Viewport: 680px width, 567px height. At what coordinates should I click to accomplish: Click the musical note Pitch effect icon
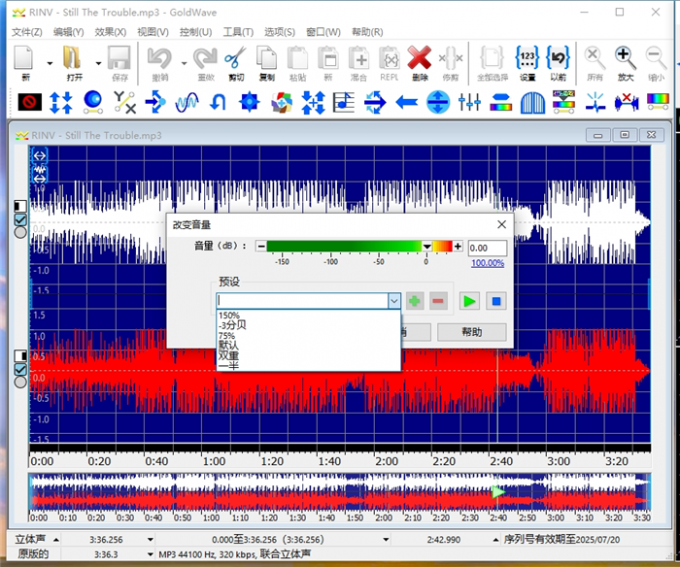pyautogui.click(x=343, y=102)
